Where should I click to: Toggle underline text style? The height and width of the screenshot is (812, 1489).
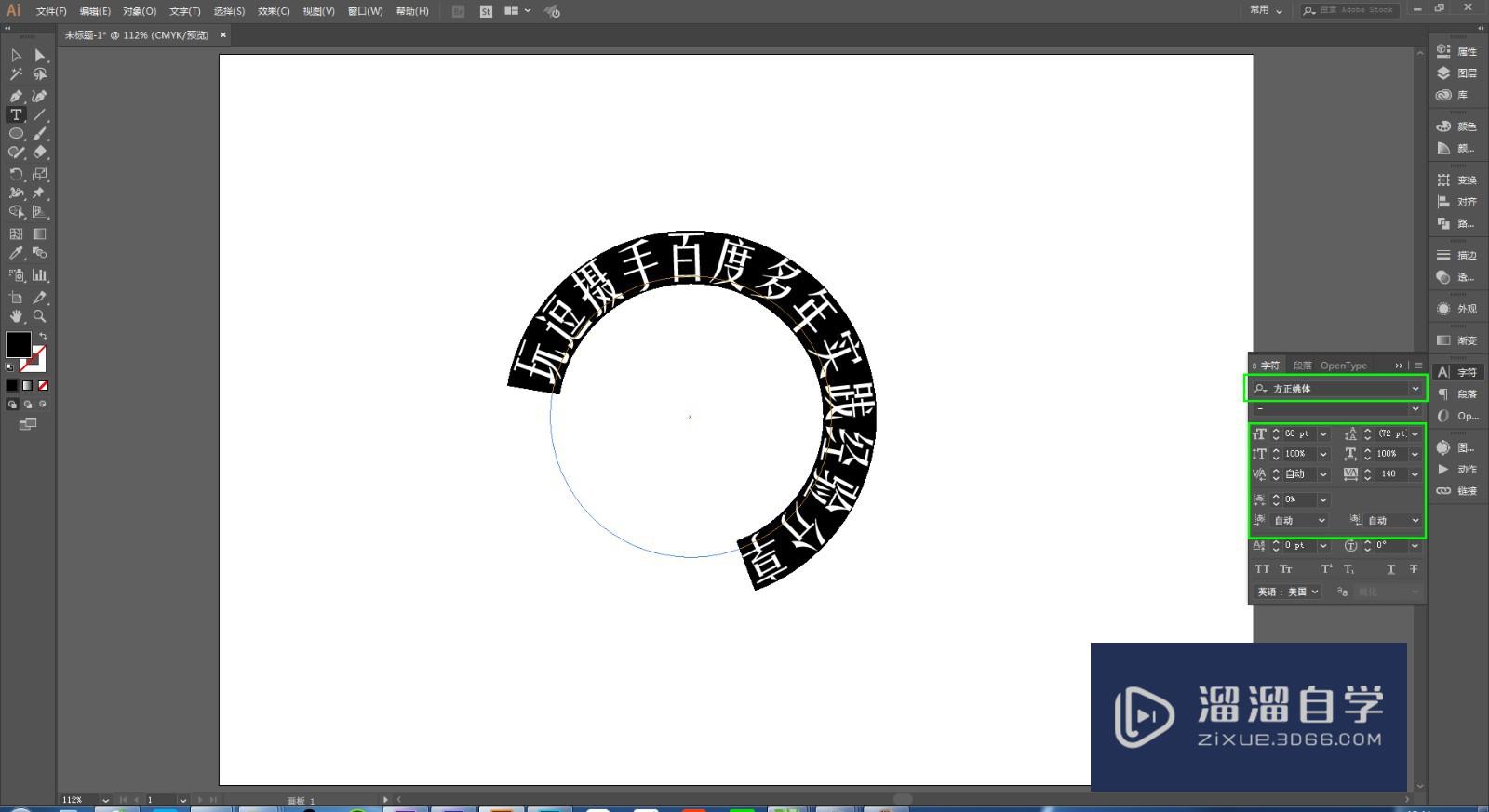point(1390,569)
